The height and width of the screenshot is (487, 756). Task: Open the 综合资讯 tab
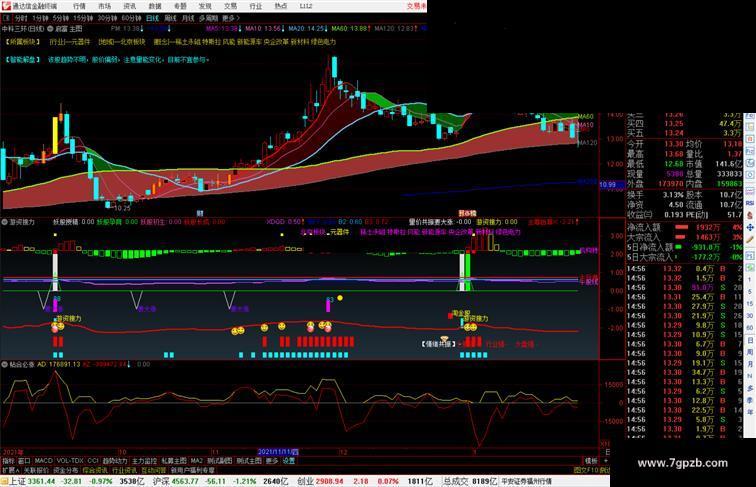pyautogui.click(x=95, y=470)
